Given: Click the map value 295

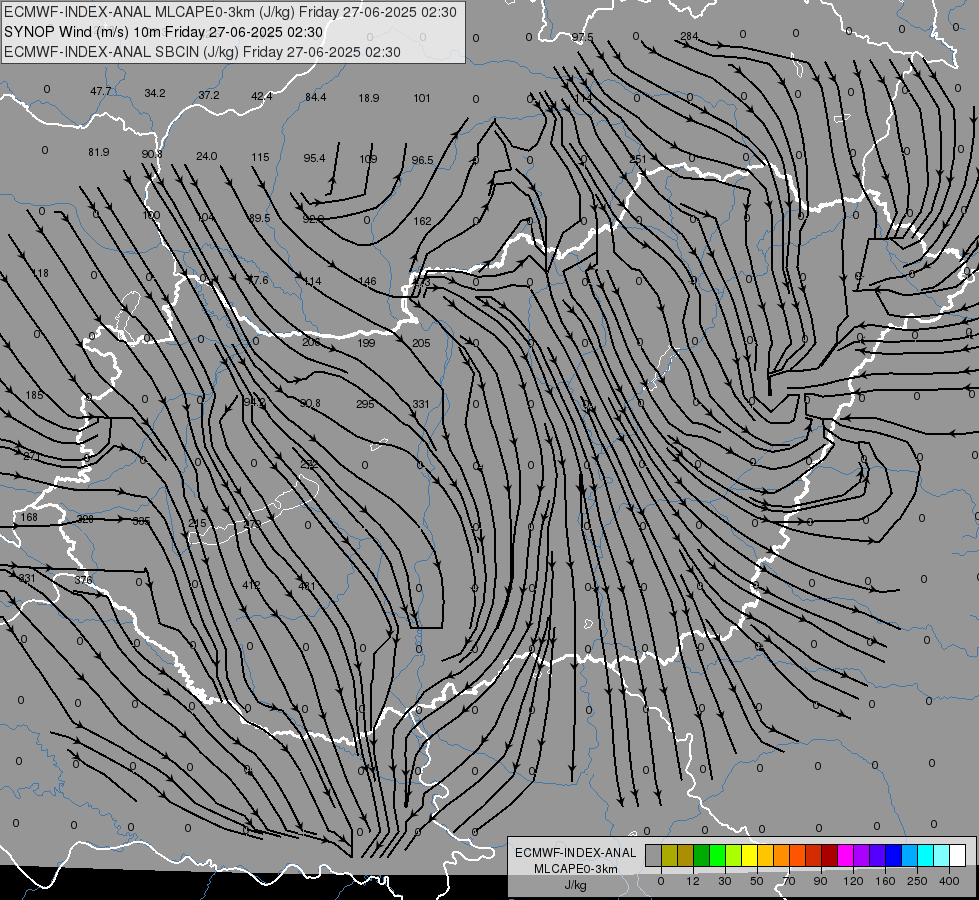Looking at the screenshot, I should (x=365, y=404).
